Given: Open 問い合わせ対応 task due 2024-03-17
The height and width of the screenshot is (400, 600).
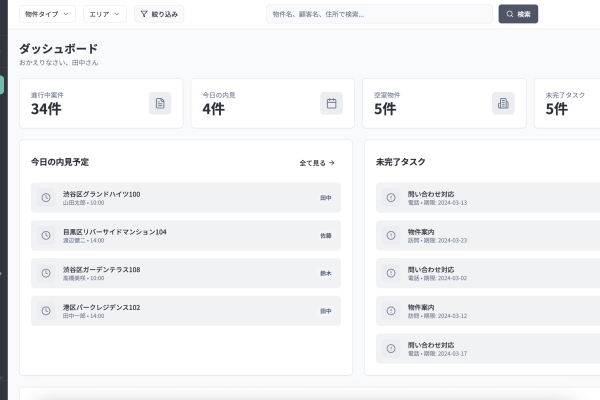Looking at the screenshot, I should pyautogui.click(x=488, y=348).
